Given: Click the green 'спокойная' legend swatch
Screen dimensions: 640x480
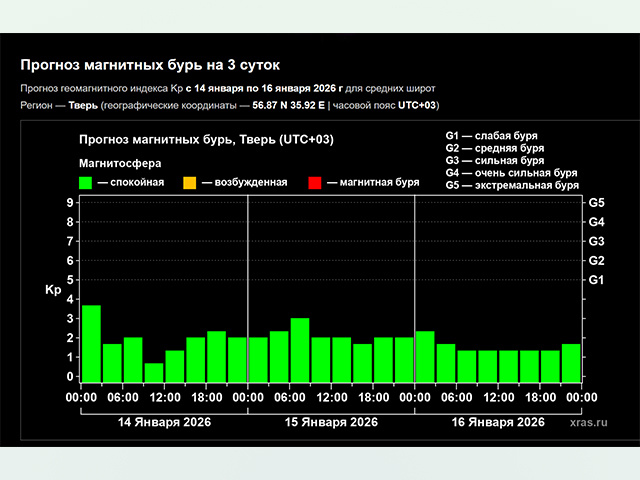Looking at the screenshot, I should 85,183.
